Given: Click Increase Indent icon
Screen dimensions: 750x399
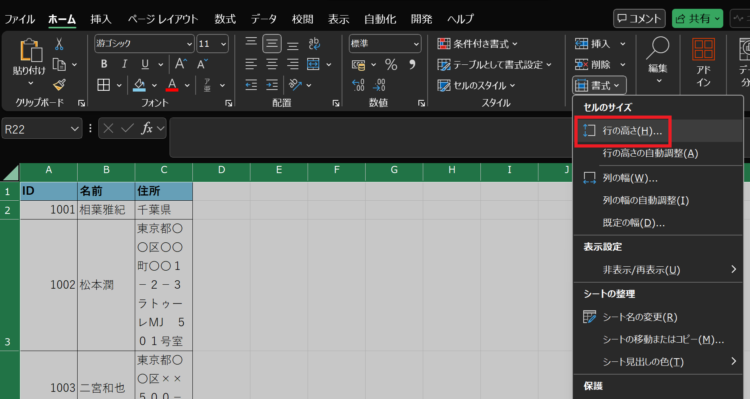Looking at the screenshot, I should (x=272, y=85).
